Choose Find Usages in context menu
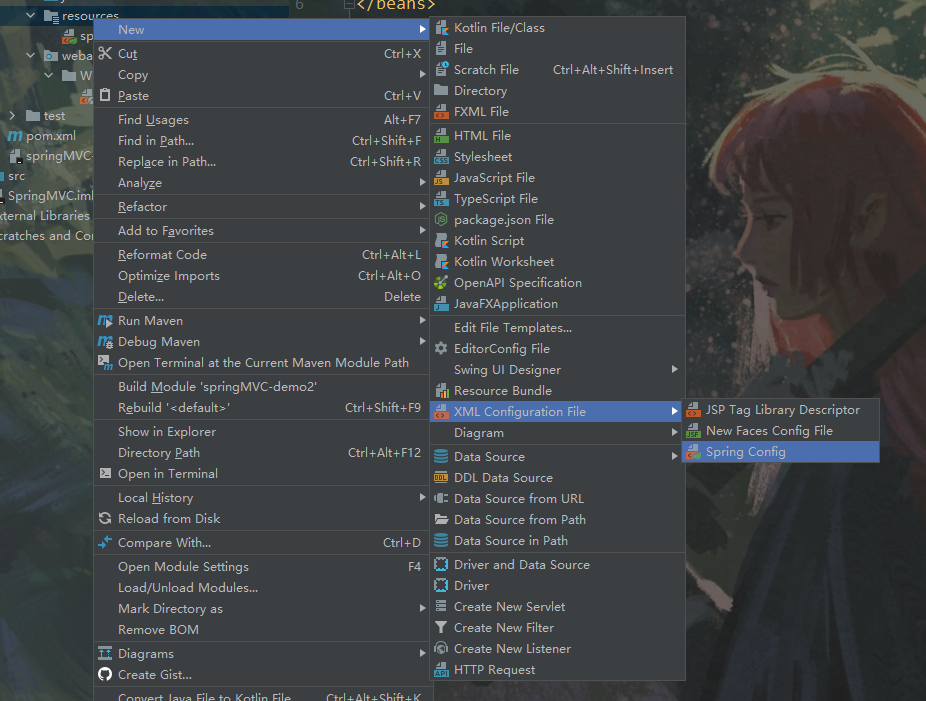The width and height of the screenshot is (926, 701). pyautogui.click(x=261, y=120)
